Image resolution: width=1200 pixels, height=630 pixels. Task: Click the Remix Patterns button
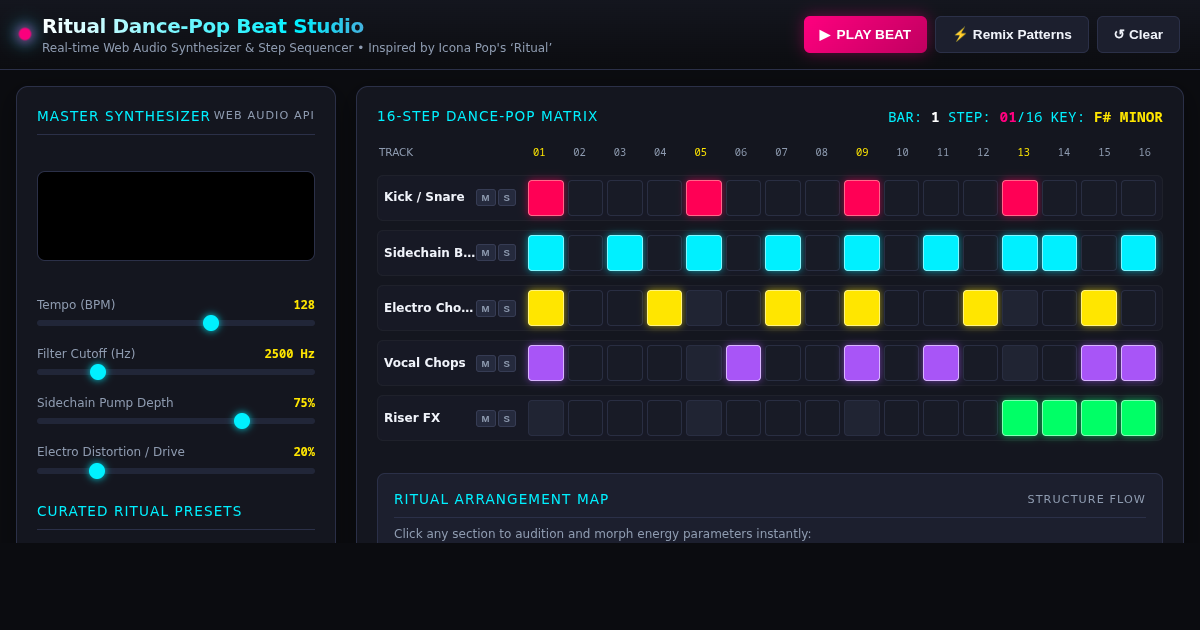[x=1012, y=34]
